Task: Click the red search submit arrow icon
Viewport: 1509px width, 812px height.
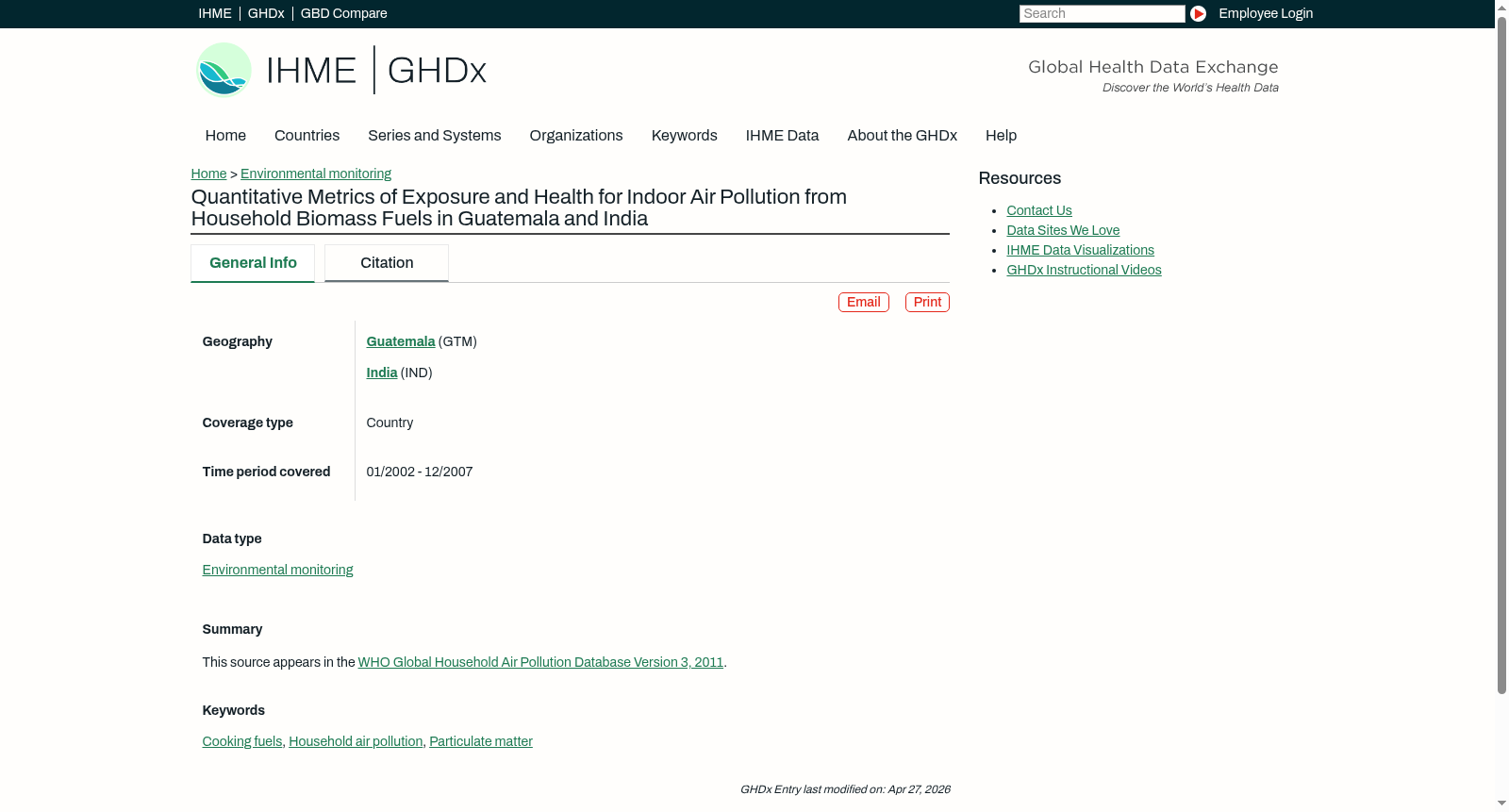Action: 1198,13
